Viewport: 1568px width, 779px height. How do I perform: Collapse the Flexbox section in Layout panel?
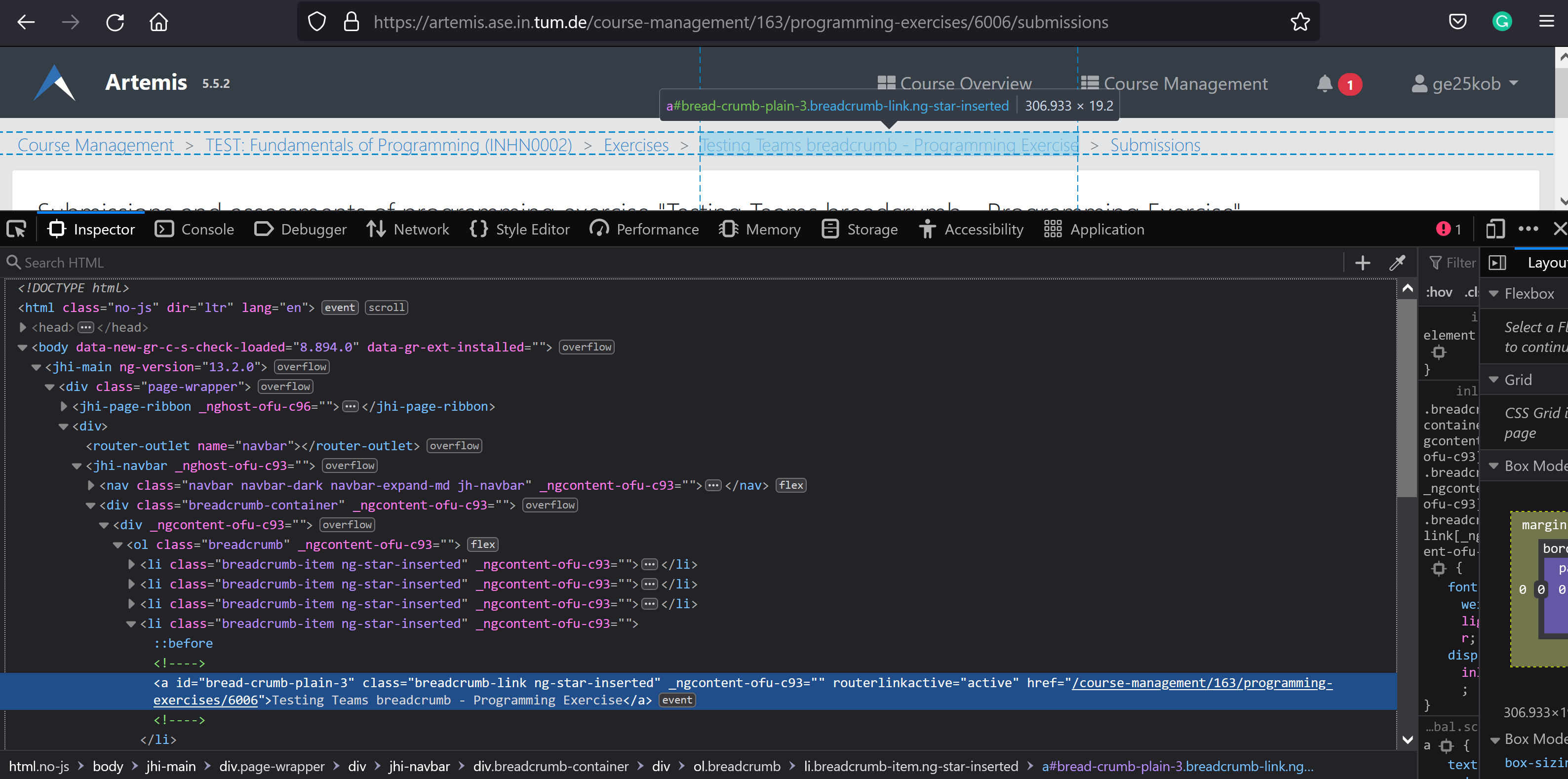tap(1494, 293)
